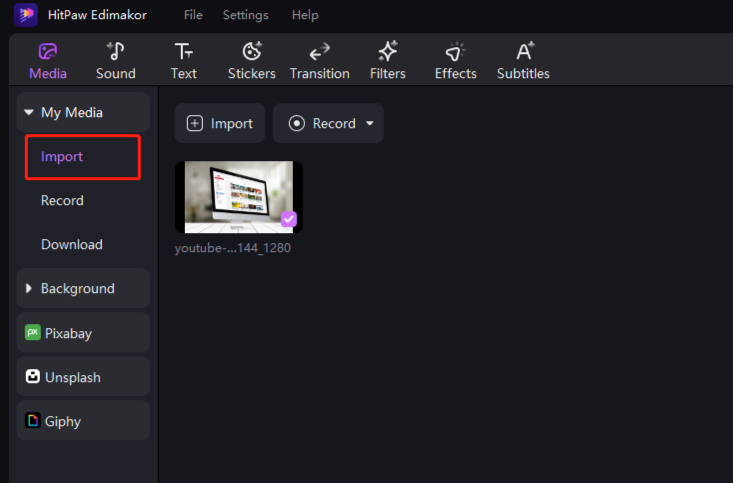733x483 pixels.
Task: Open the Settings menu
Action: tap(245, 15)
